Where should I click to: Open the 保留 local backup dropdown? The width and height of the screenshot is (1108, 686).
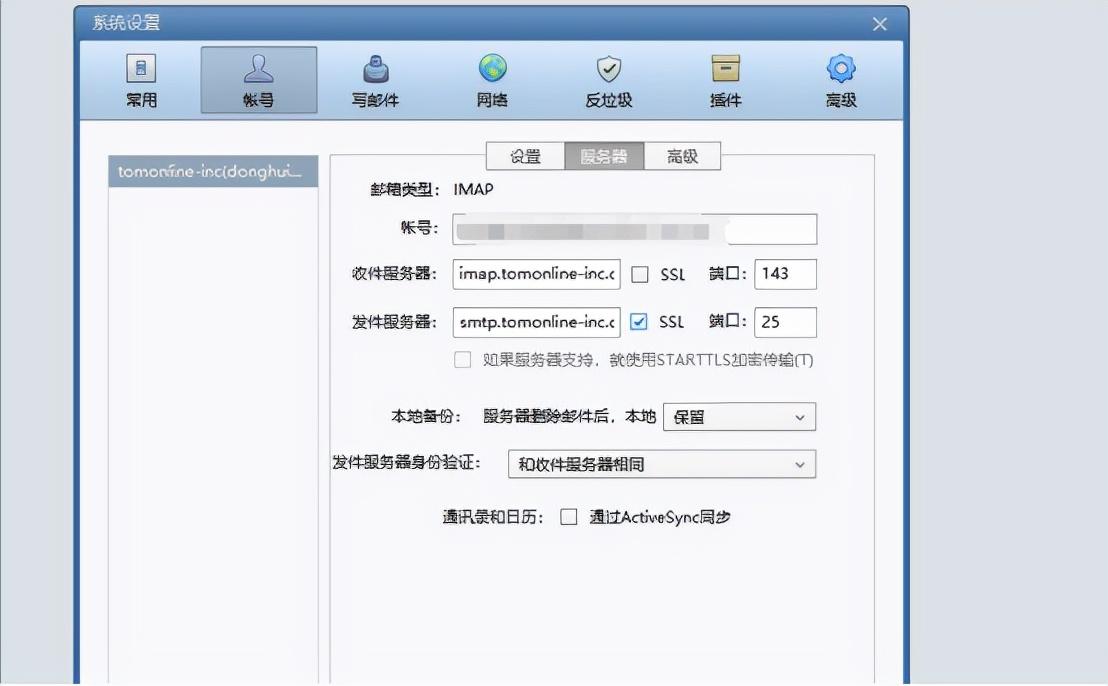pos(739,417)
